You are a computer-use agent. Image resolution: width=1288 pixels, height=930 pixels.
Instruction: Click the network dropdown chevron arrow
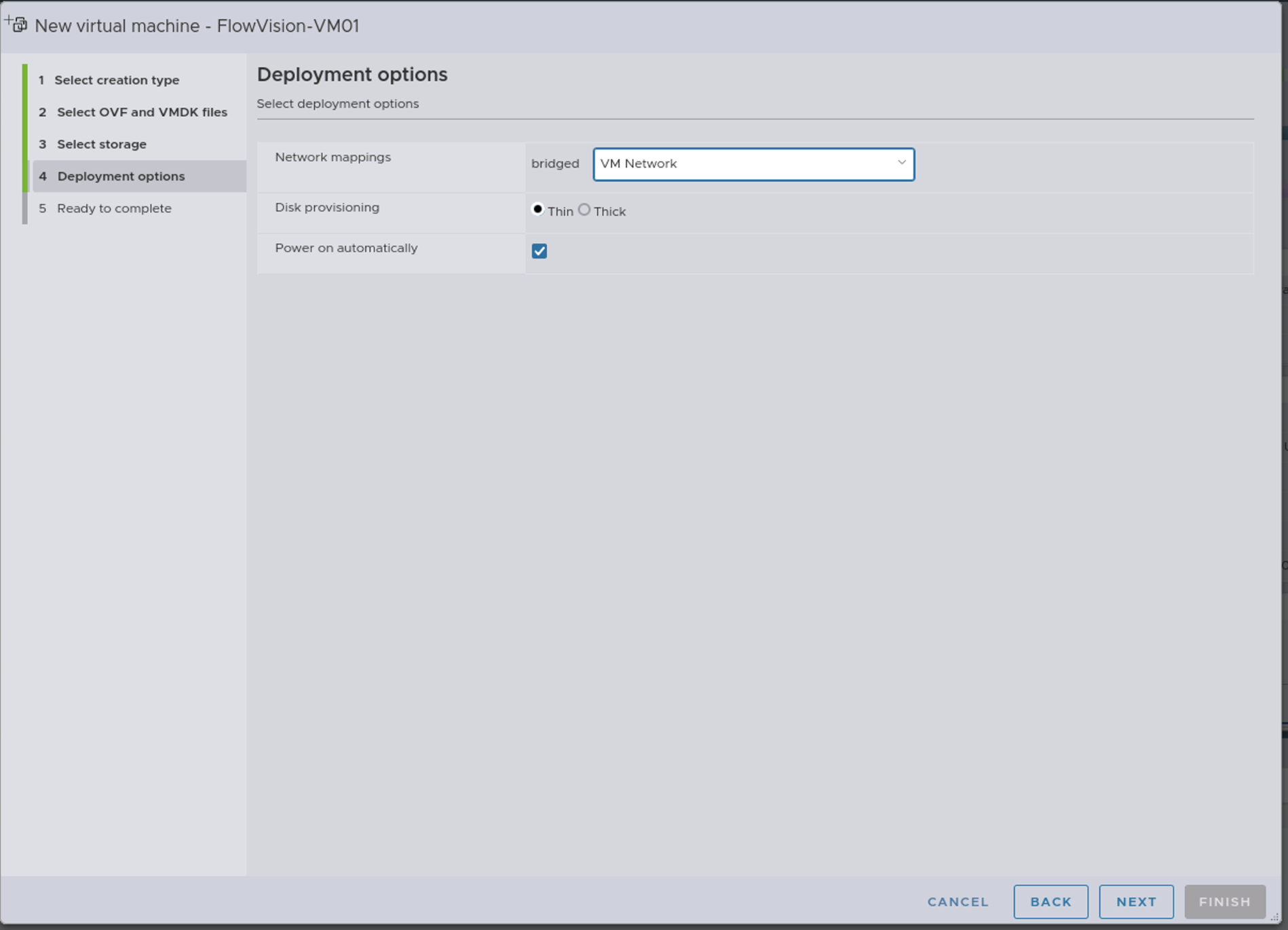tap(901, 163)
